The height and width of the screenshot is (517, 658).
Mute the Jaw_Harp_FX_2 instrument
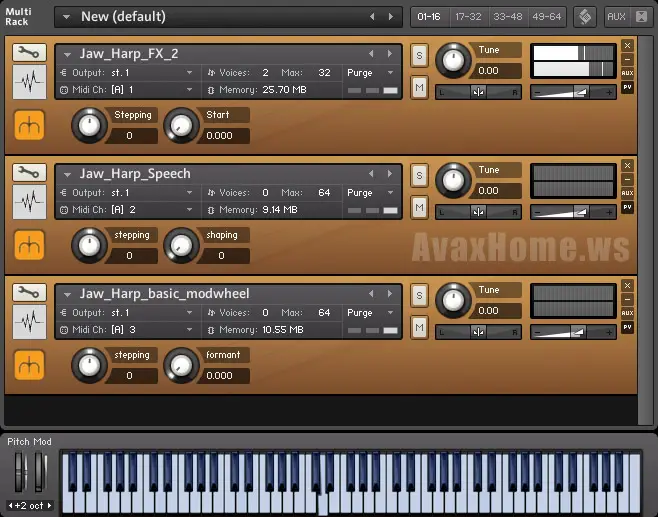[x=419, y=87]
